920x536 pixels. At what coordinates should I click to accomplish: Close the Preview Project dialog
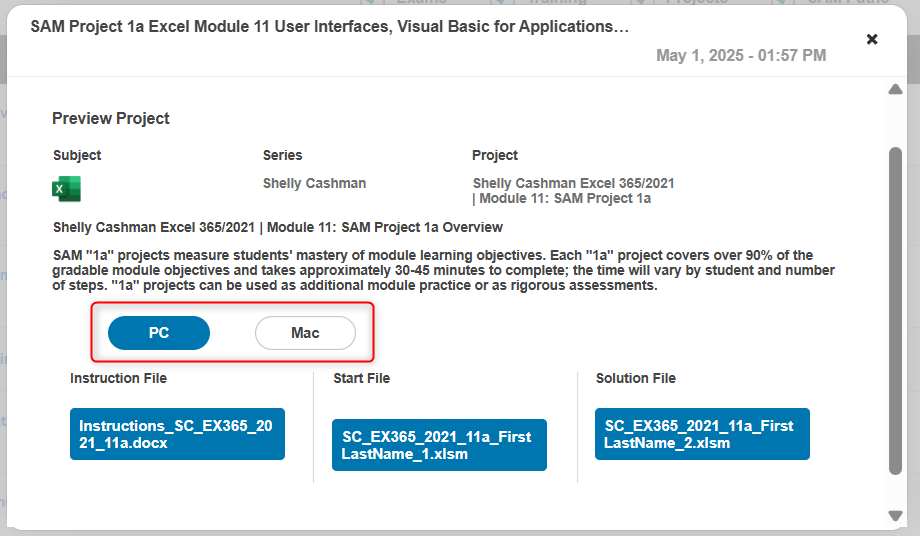pyautogui.click(x=872, y=39)
